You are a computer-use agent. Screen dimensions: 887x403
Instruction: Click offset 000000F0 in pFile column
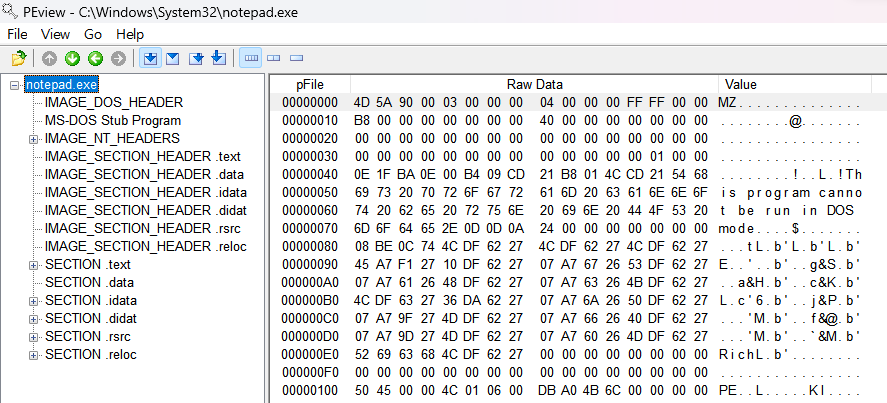click(x=310, y=372)
